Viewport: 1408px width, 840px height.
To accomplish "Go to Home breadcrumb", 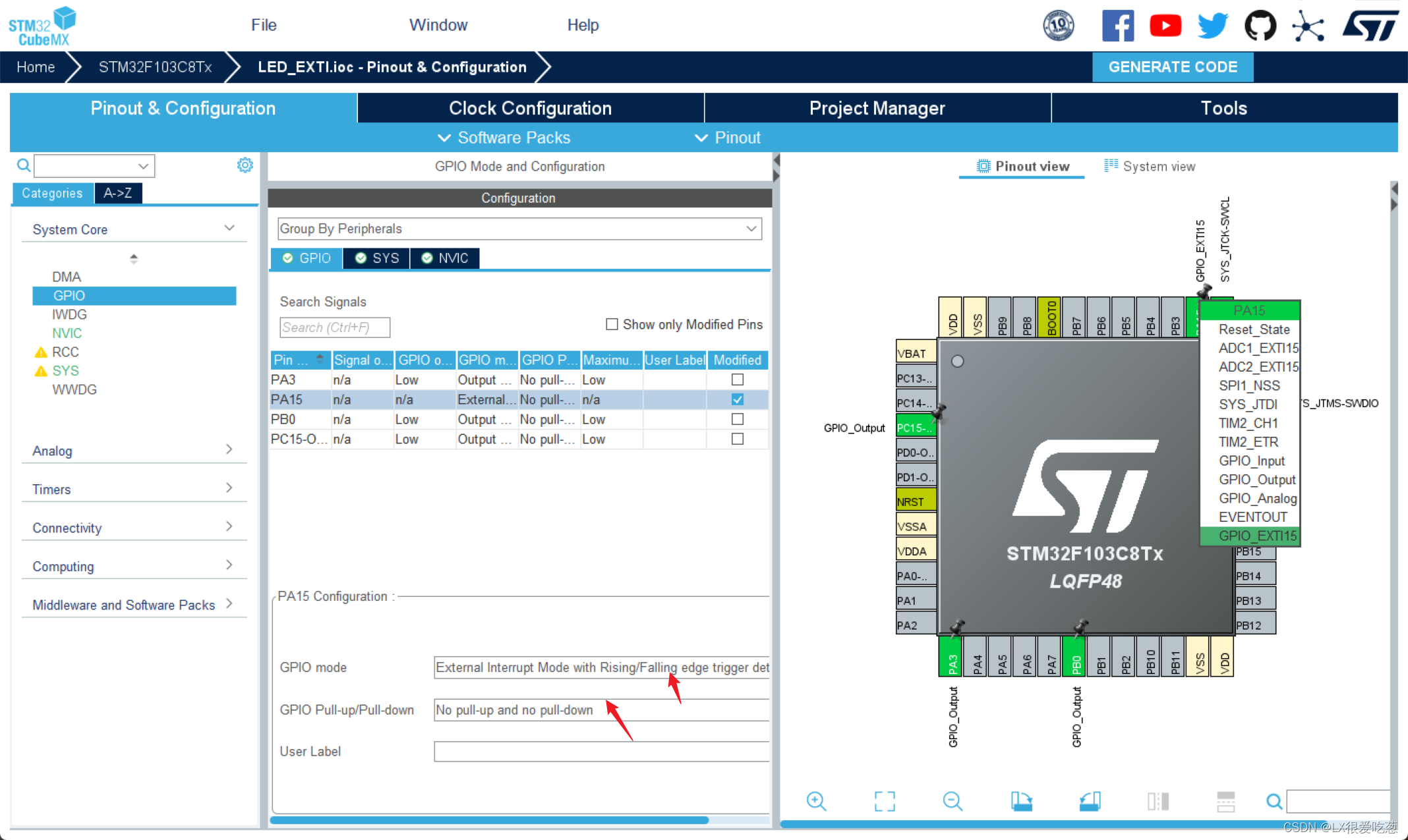I will tap(36, 67).
